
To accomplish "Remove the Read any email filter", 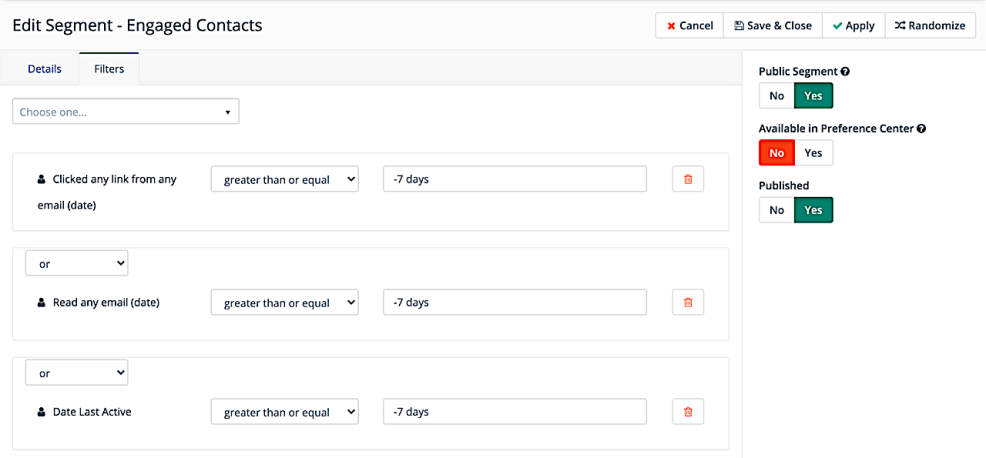I will (x=688, y=302).
